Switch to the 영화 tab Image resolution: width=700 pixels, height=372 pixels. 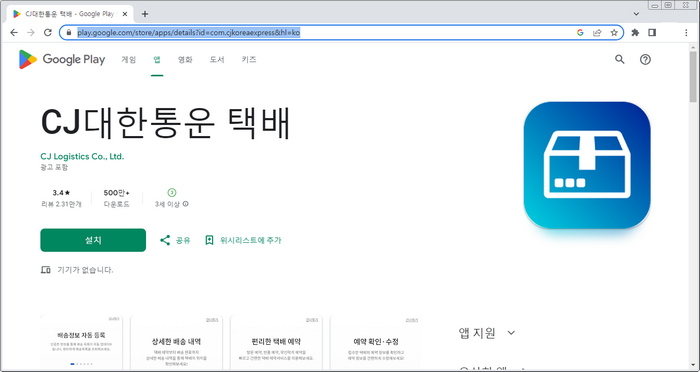(185, 59)
